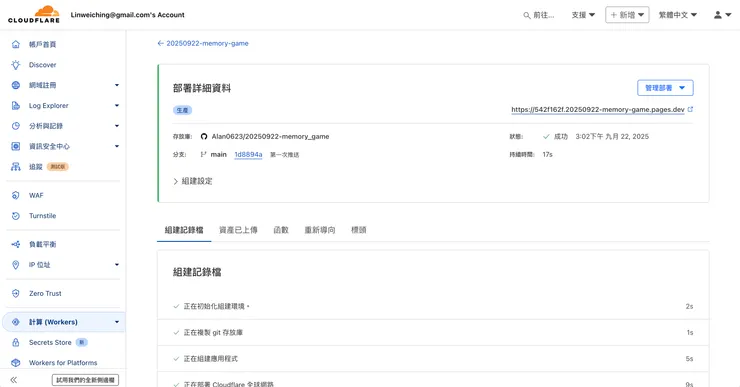740x387 pixels.
Task: Click the security center icon
Action: pos(16,146)
